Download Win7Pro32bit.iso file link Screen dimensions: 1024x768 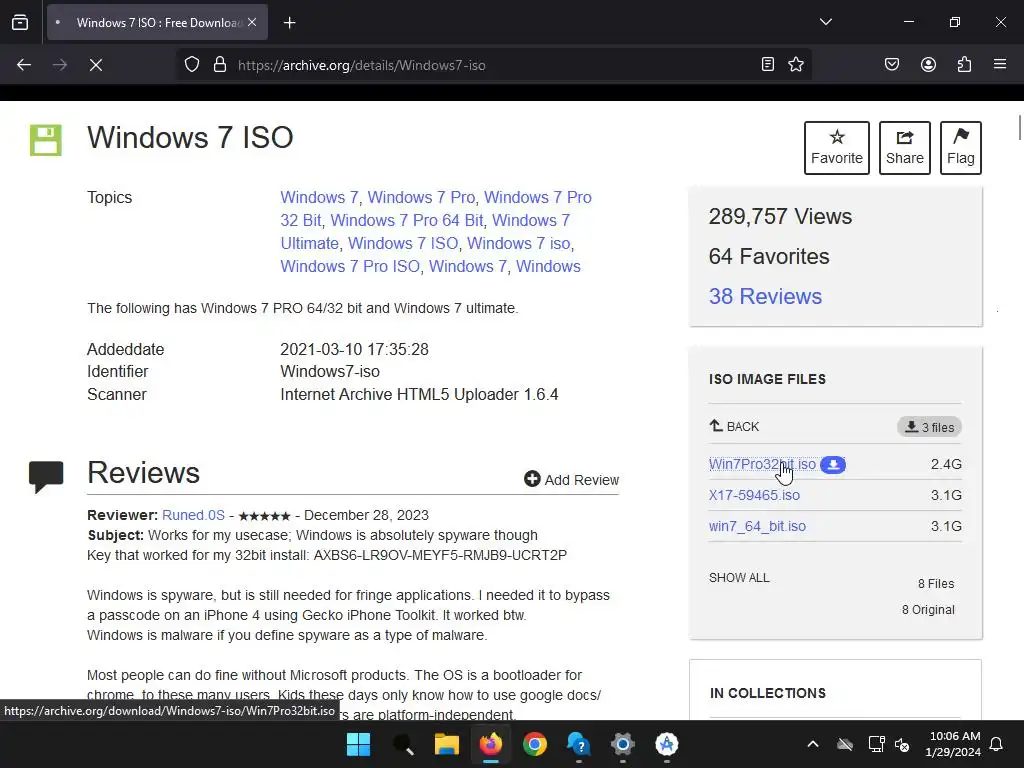[x=762, y=464]
